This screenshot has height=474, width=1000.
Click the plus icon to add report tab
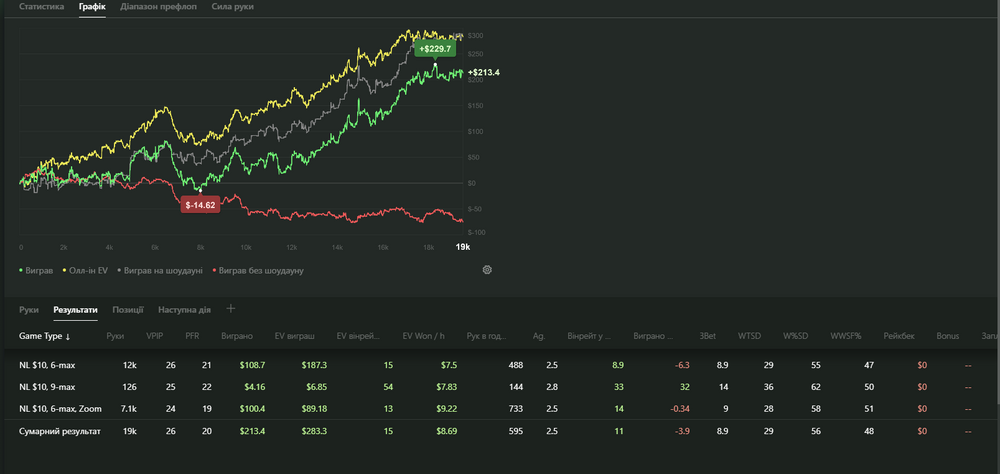point(231,309)
